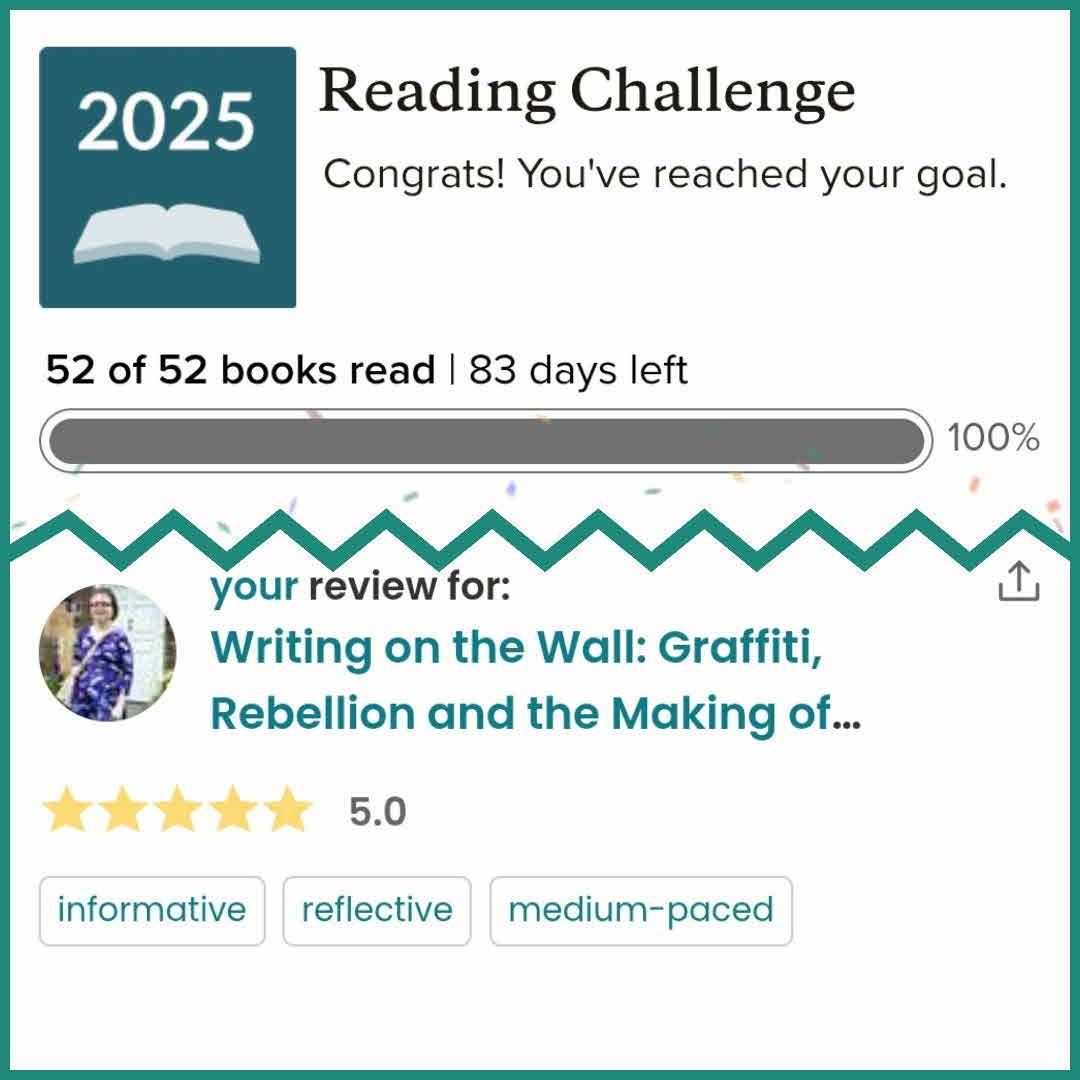
Task: Select the medium-paced tag
Action: 641,910
